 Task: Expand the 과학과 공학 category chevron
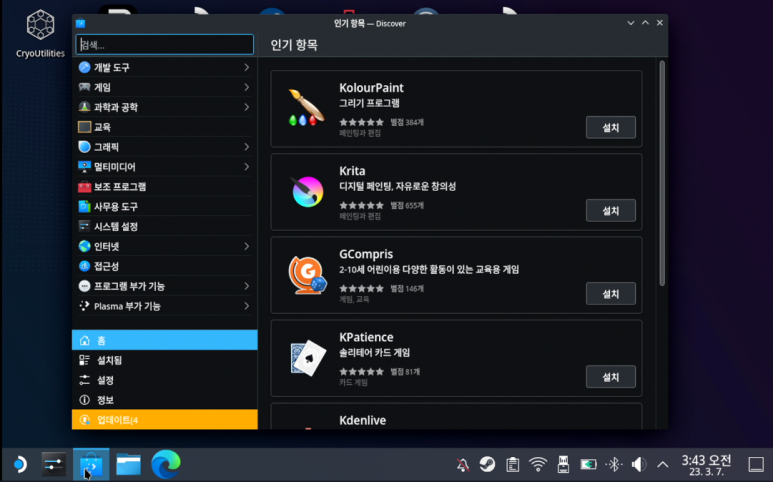(x=246, y=107)
